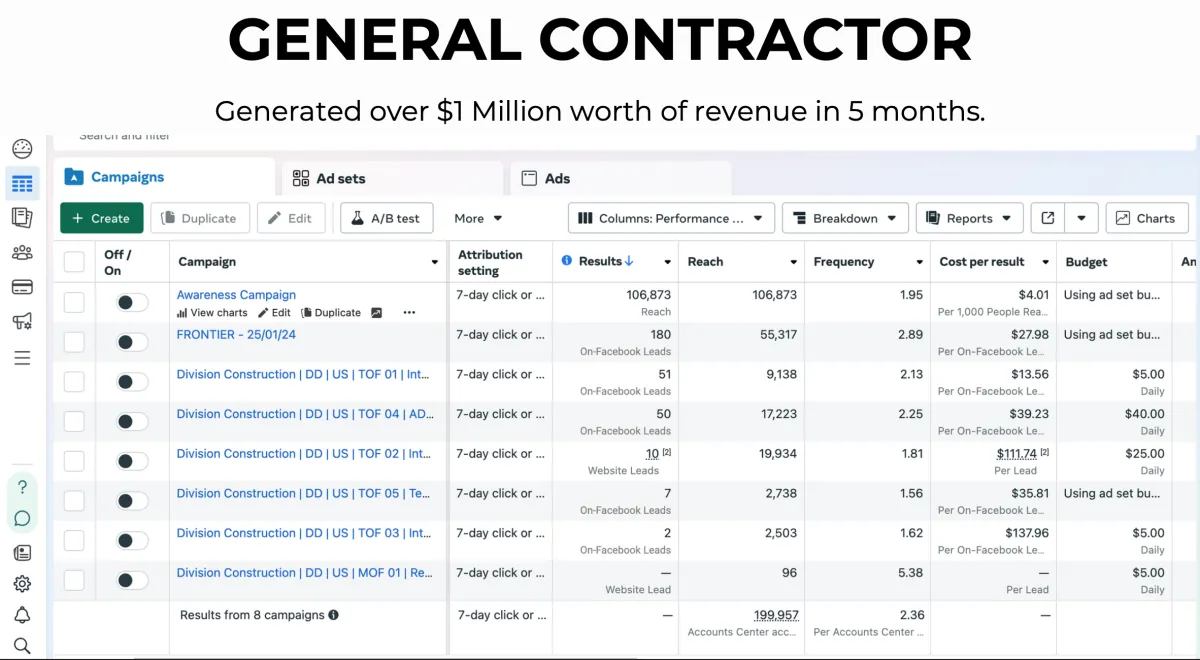Screen dimensions: 1200x660
Task: Open the Reports dropdown menu
Action: pyautogui.click(x=969, y=218)
